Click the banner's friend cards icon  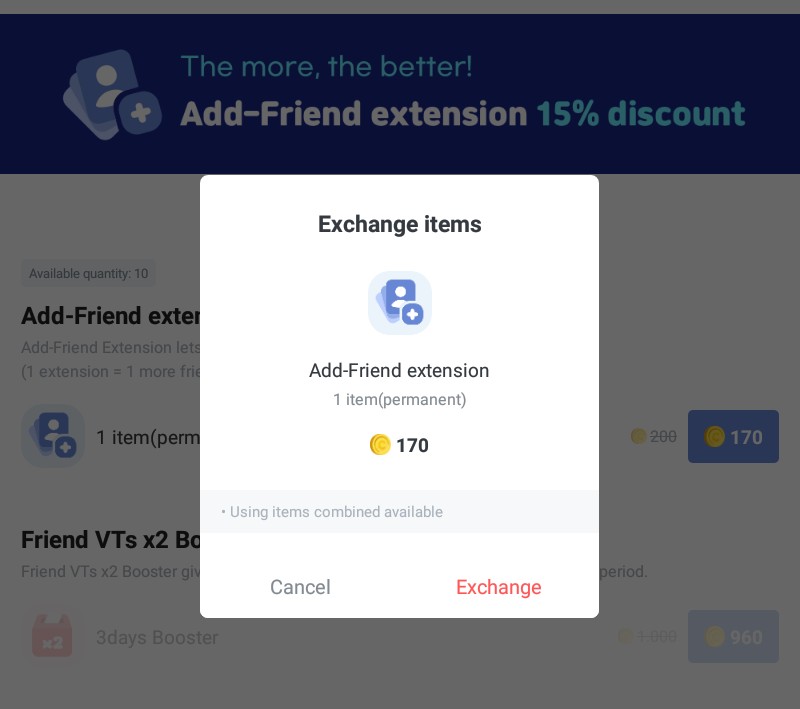pos(112,95)
